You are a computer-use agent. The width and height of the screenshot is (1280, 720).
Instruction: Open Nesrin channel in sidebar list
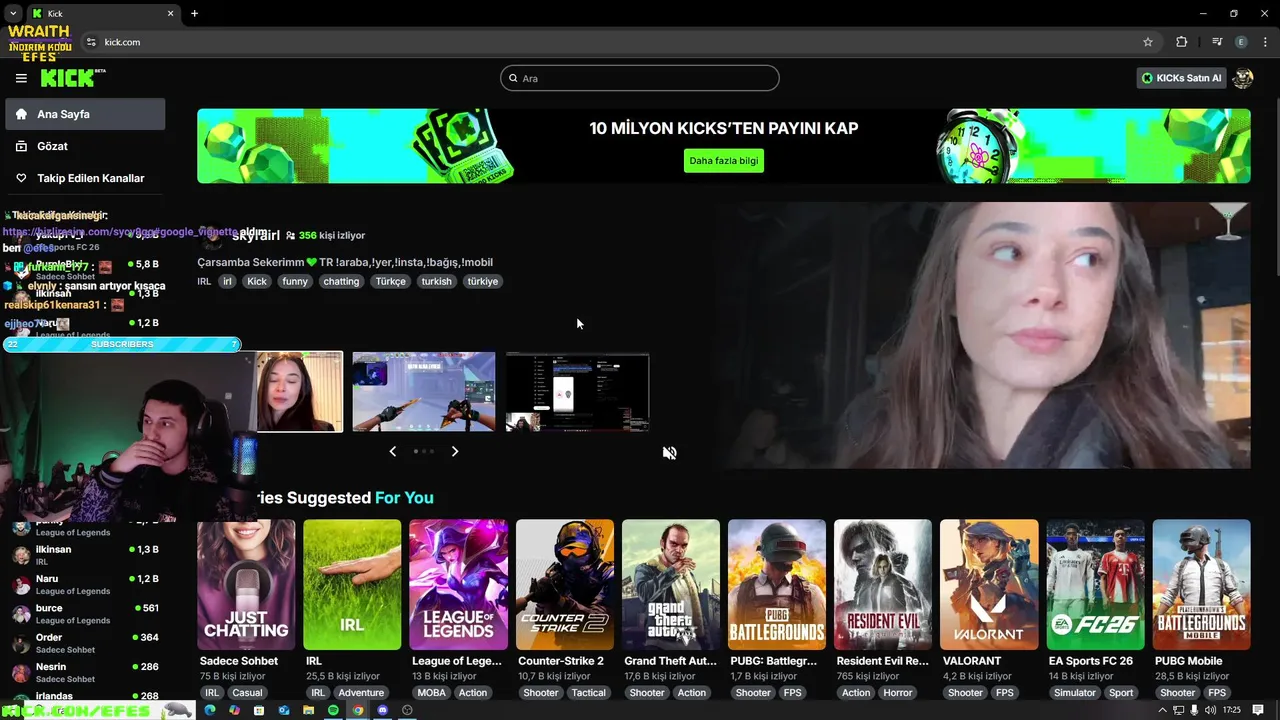tap(85, 672)
